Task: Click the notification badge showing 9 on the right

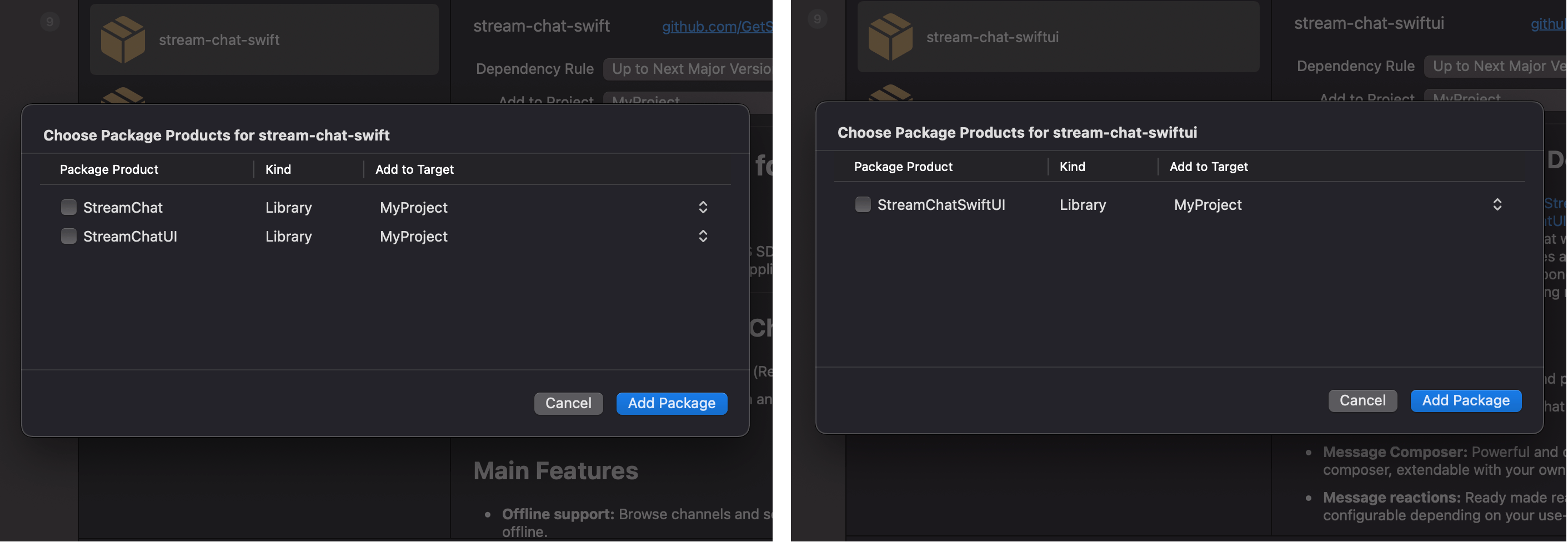Action: [817, 18]
